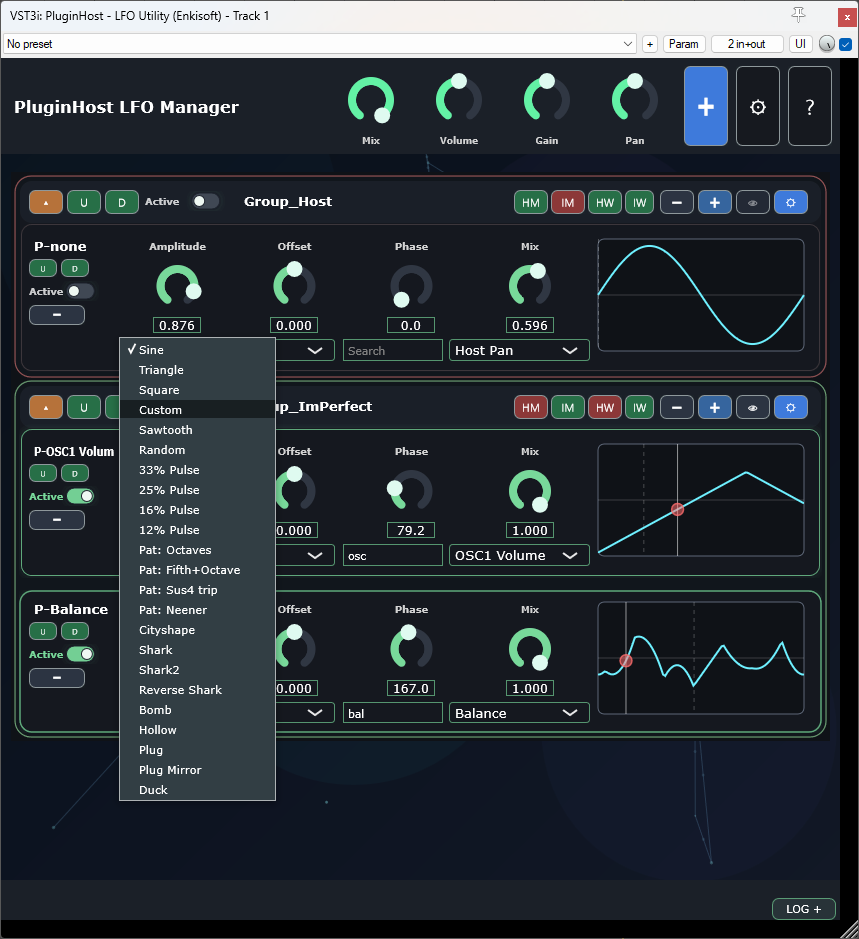Click P-Balance waveform dropdown chevron

(x=315, y=713)
